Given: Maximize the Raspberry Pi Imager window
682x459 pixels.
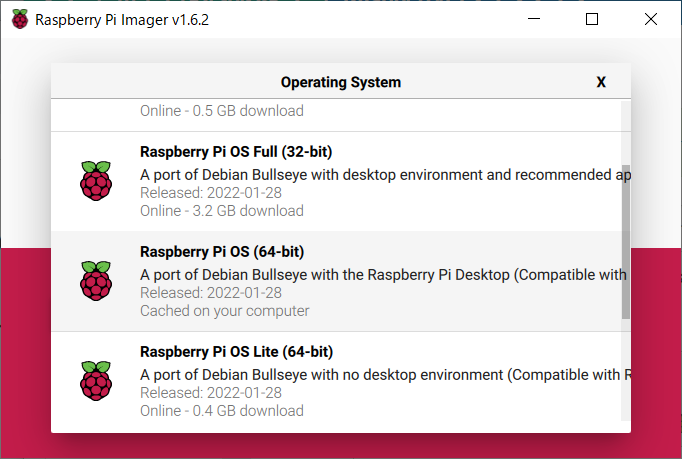Looking at the screenshot, I should pyautogui.click(x=592, y=19).
